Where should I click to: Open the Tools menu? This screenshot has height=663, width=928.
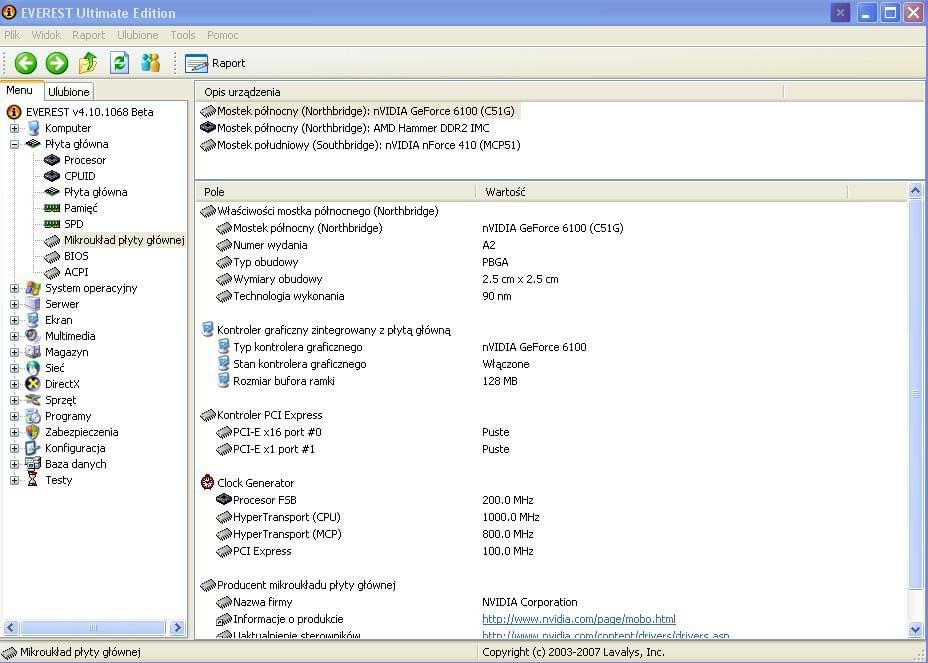[x=183, y=35]
